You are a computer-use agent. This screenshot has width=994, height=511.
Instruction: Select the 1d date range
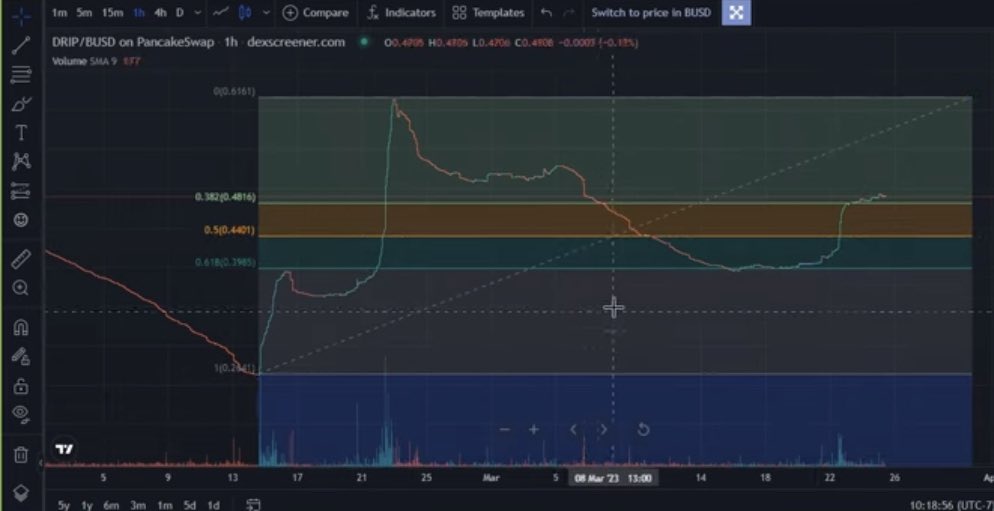(x=214, y=505)
